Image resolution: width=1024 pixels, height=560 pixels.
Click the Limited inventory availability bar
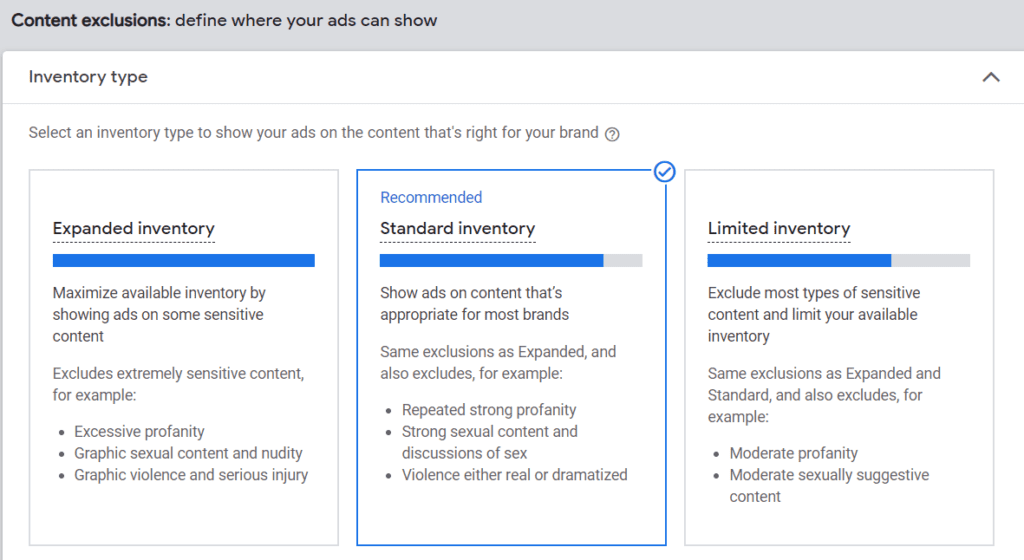point(839,260)
